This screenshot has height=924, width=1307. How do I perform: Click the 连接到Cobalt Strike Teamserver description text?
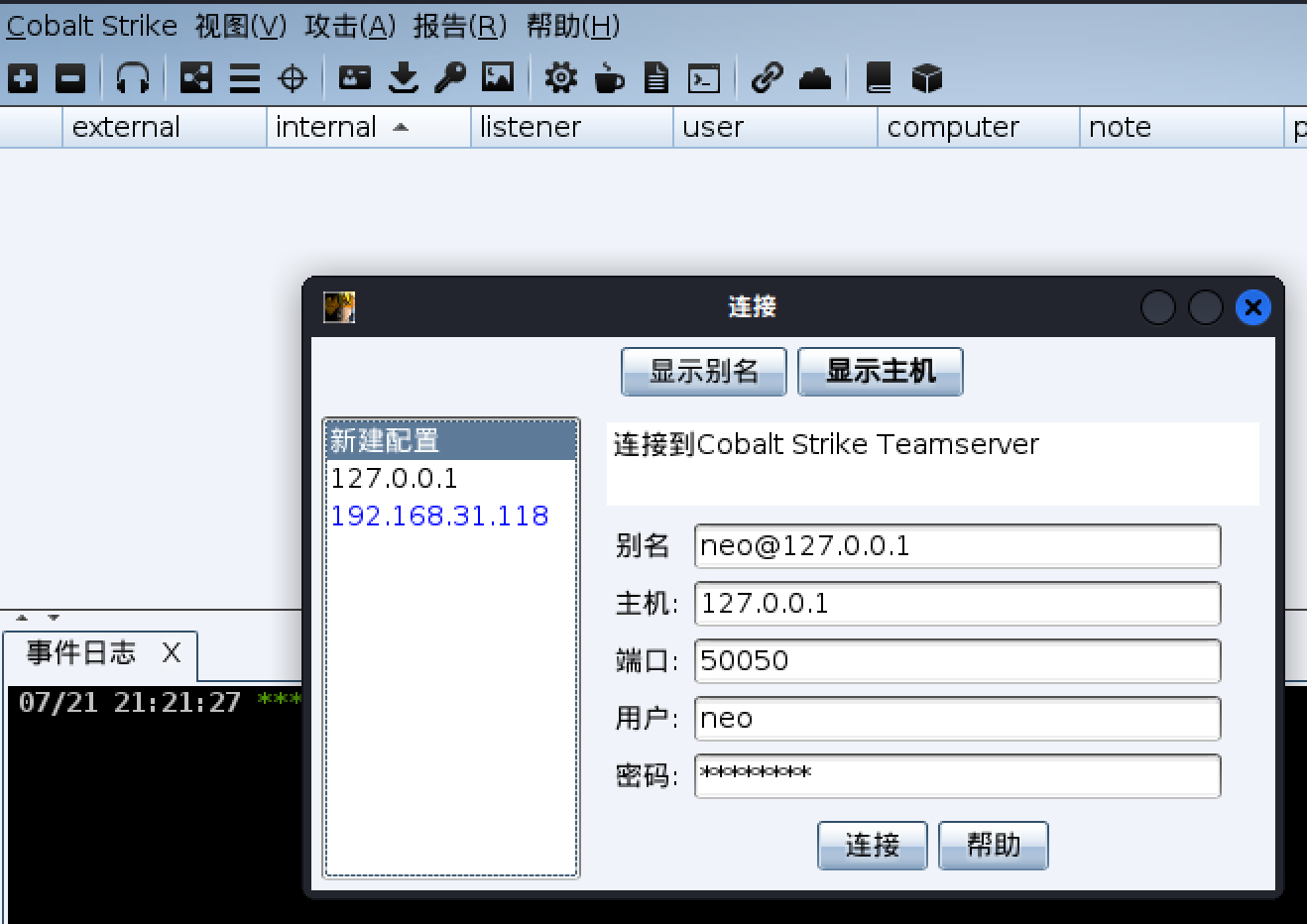[826, 445]
